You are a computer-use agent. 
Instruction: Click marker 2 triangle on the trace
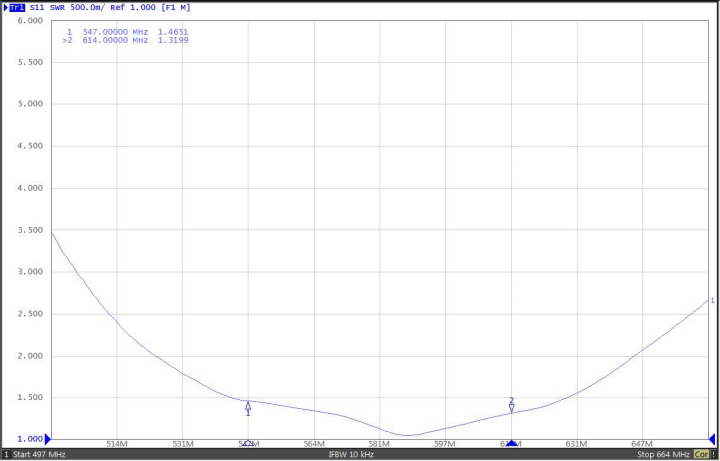(511, 406)
